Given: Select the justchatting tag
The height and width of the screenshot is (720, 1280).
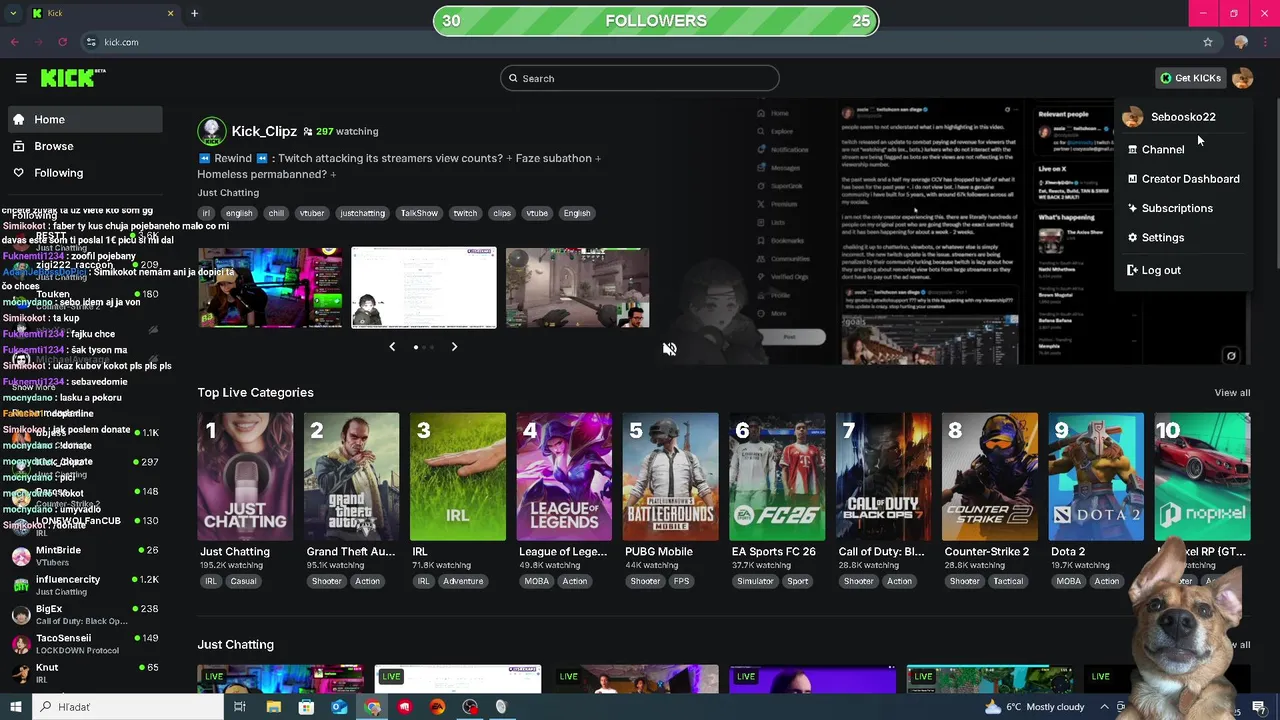Looking at the screenshot, I should (362, 213).
